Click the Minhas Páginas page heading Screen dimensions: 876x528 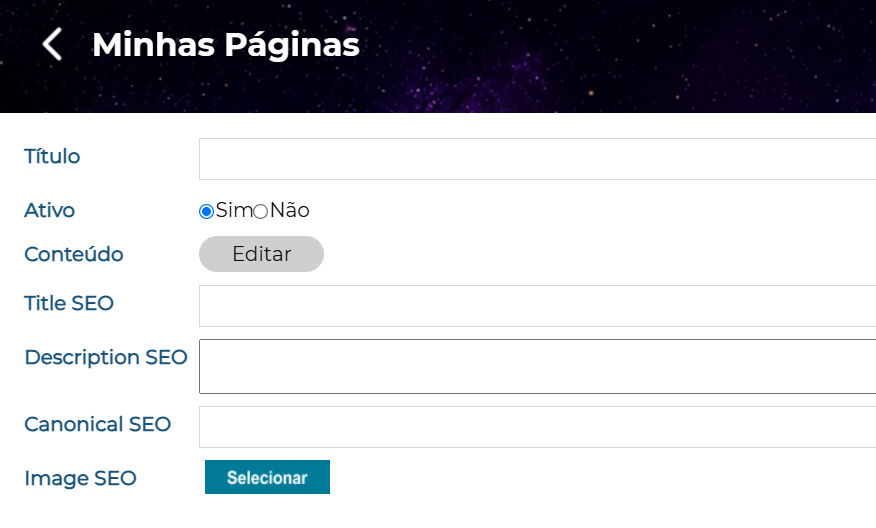[x=226, y=45]
